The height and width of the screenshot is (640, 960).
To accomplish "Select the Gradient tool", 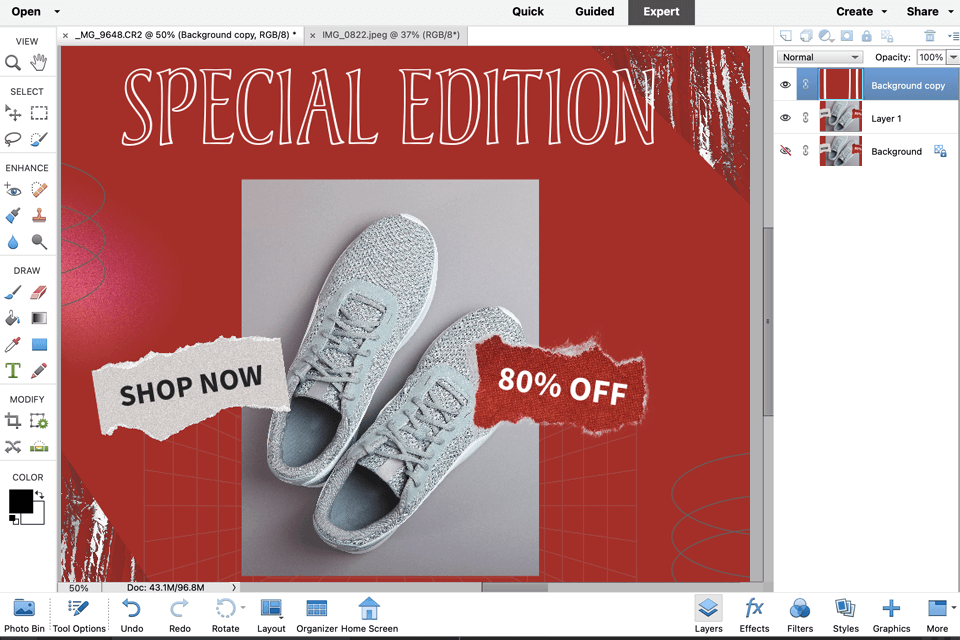I will [x=39, y=318].
